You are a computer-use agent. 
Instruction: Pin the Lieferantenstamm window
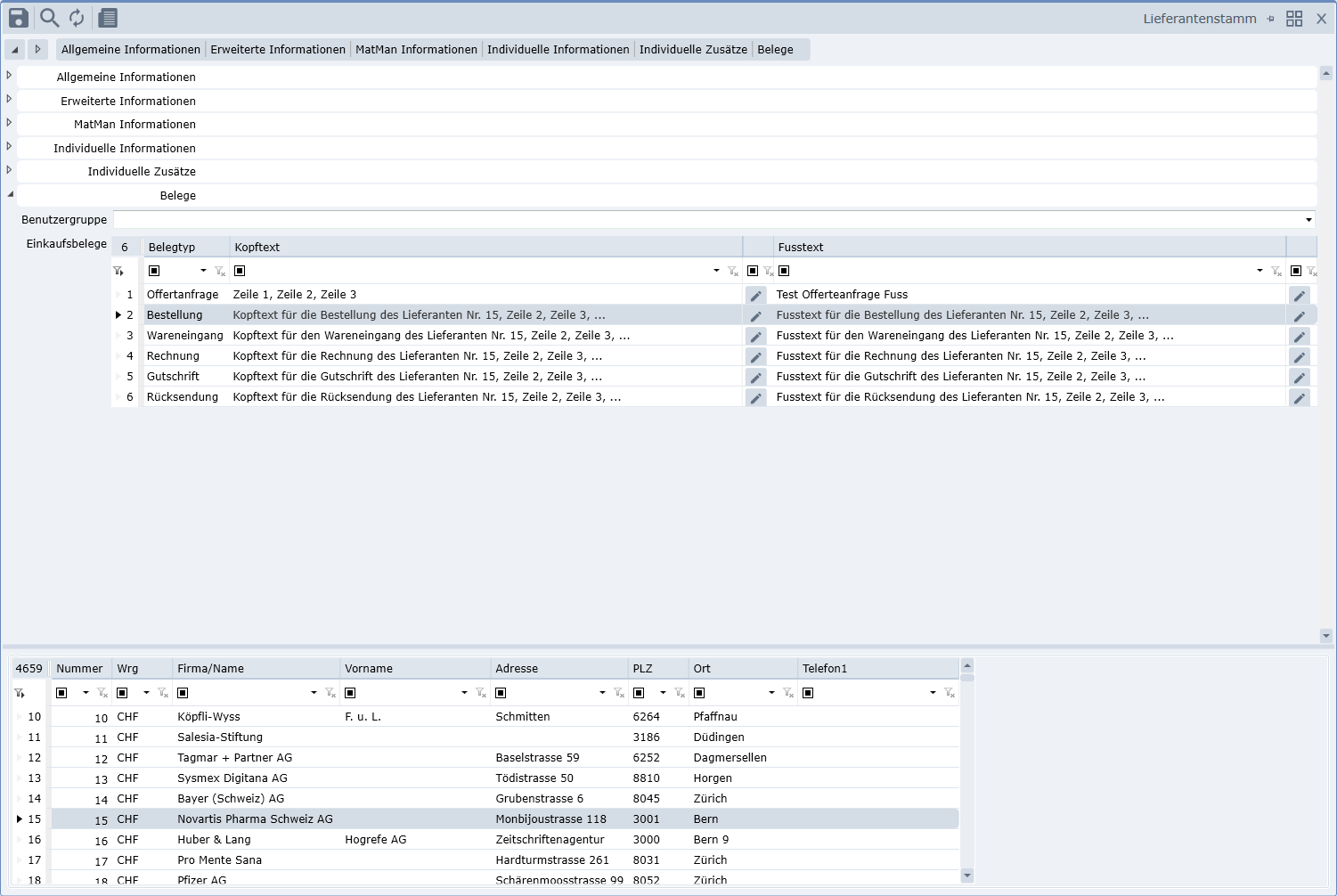(x=1270, y=19)
